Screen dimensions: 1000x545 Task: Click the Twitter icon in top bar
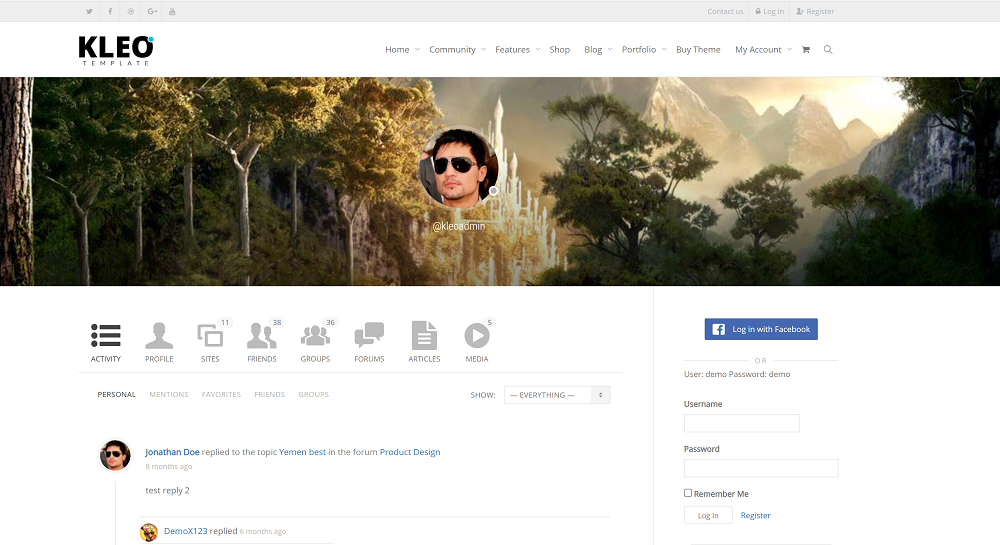point(89,11)
